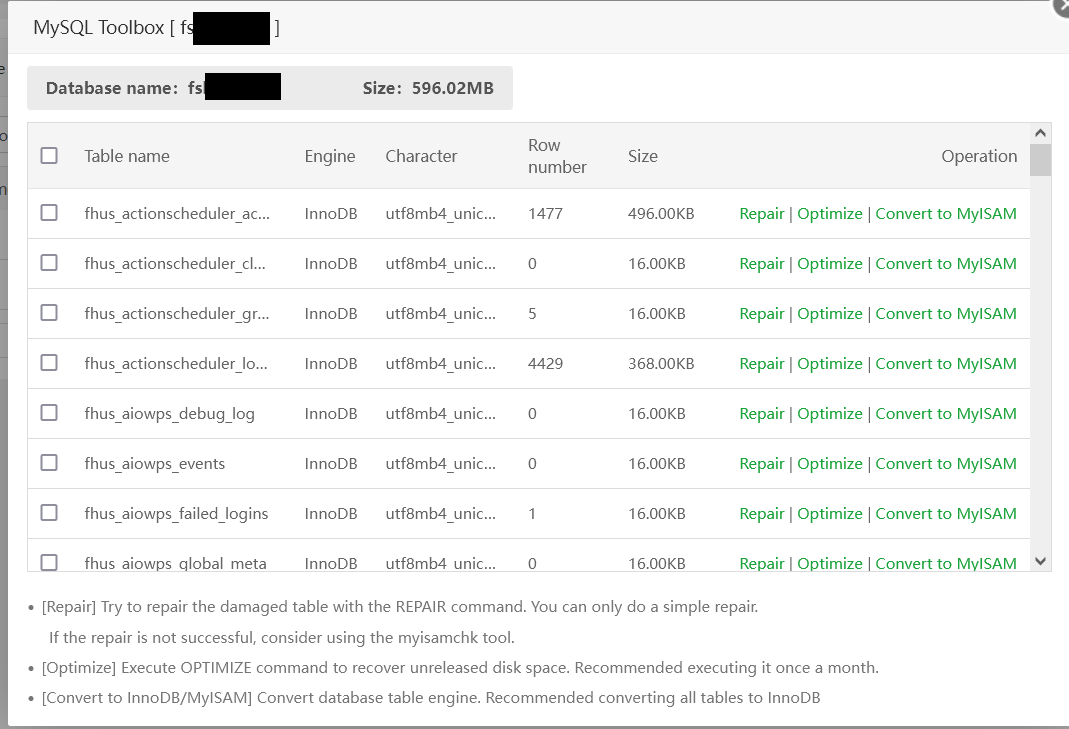Convert fhus_aiowps_failed_logins to MyISAM
This screenshot has height=729, width=1069.
point(945,514)
